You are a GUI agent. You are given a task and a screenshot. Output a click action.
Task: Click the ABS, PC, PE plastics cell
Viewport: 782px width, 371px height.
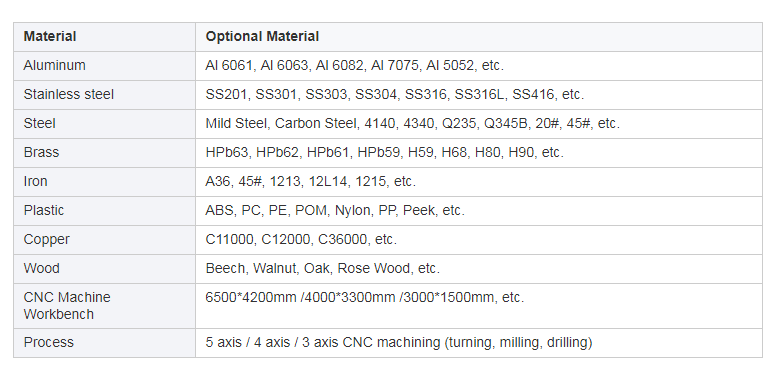click(x=479, y=210)
